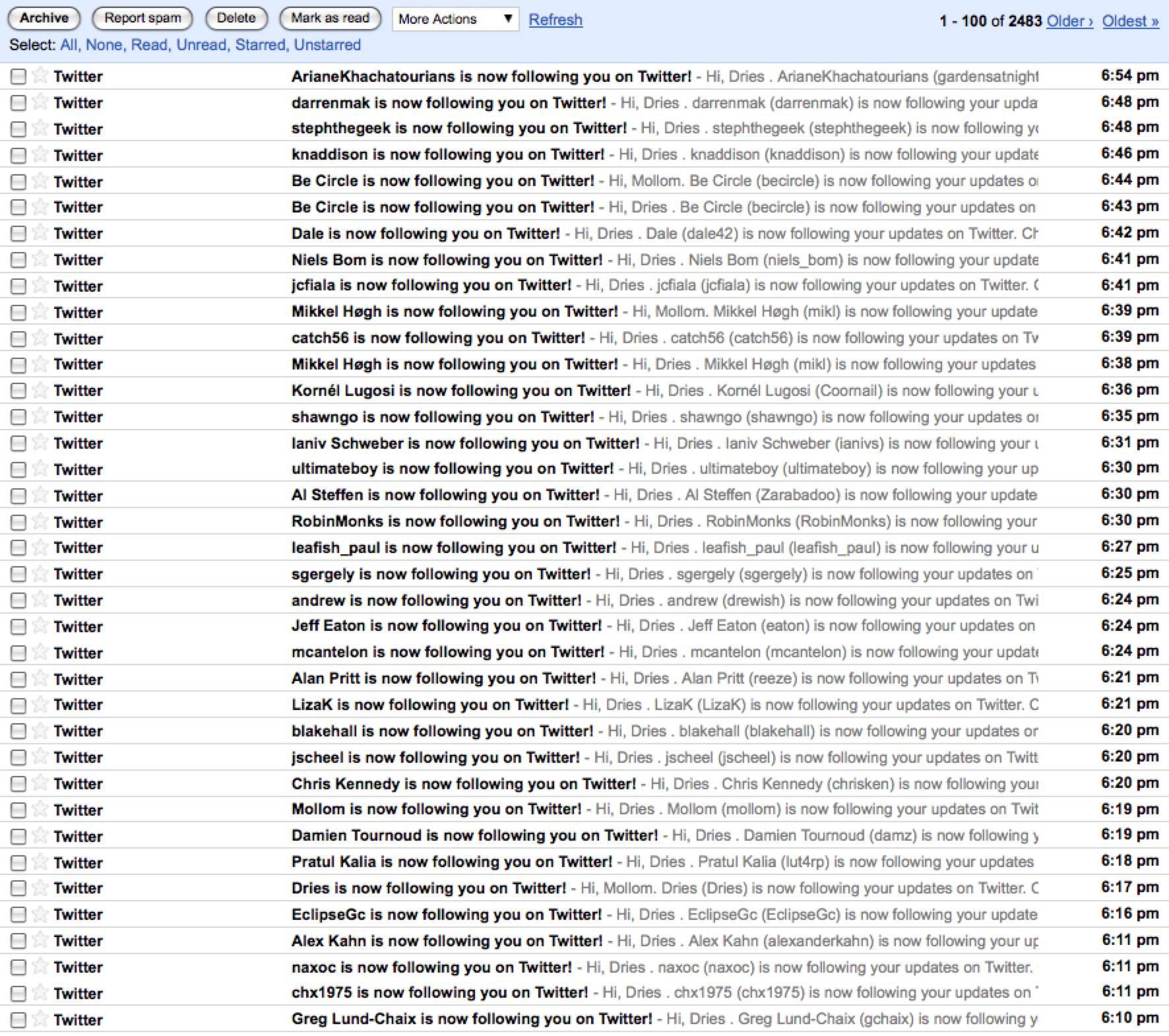Image resolution: width=1169 pixels, height=1036 pixels.
Task: Select None of the messages
Action: (104, 45)
